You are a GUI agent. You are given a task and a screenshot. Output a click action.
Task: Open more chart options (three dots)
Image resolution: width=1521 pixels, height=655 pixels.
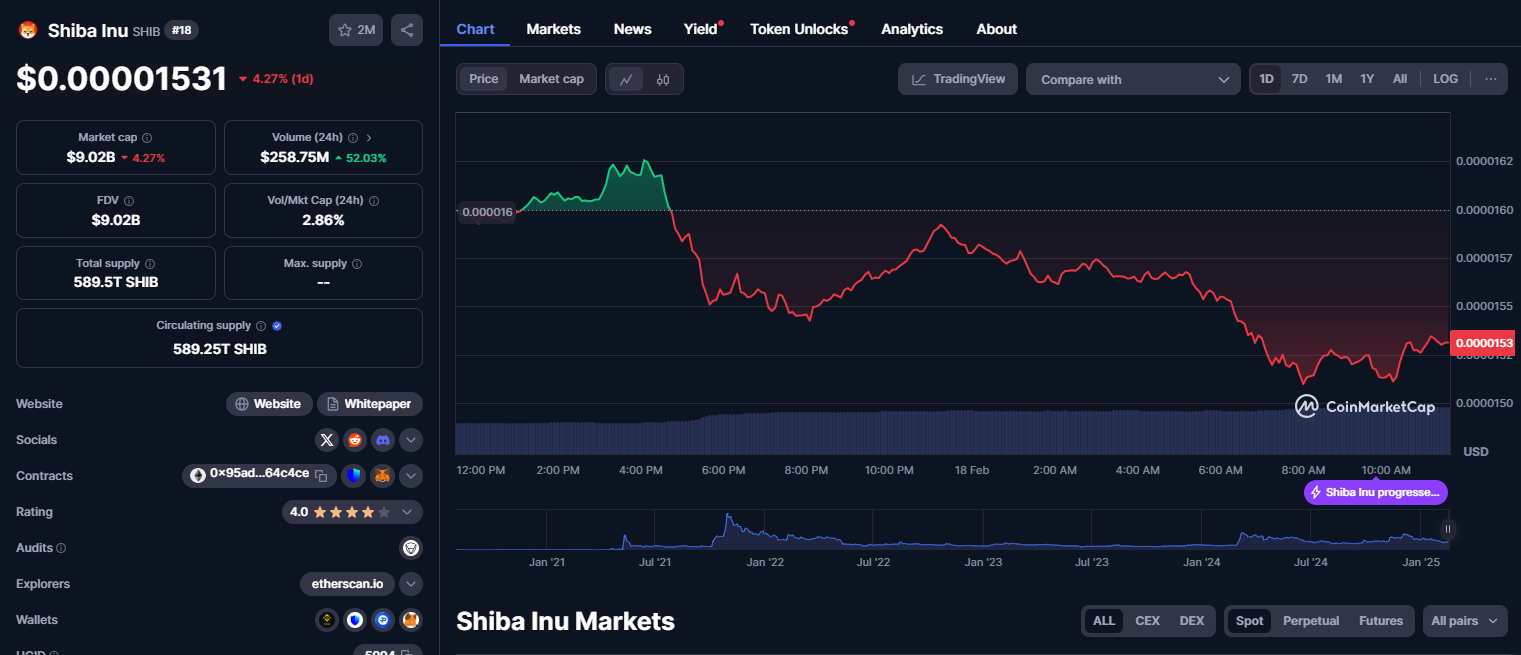click(x=1491, y=79)
